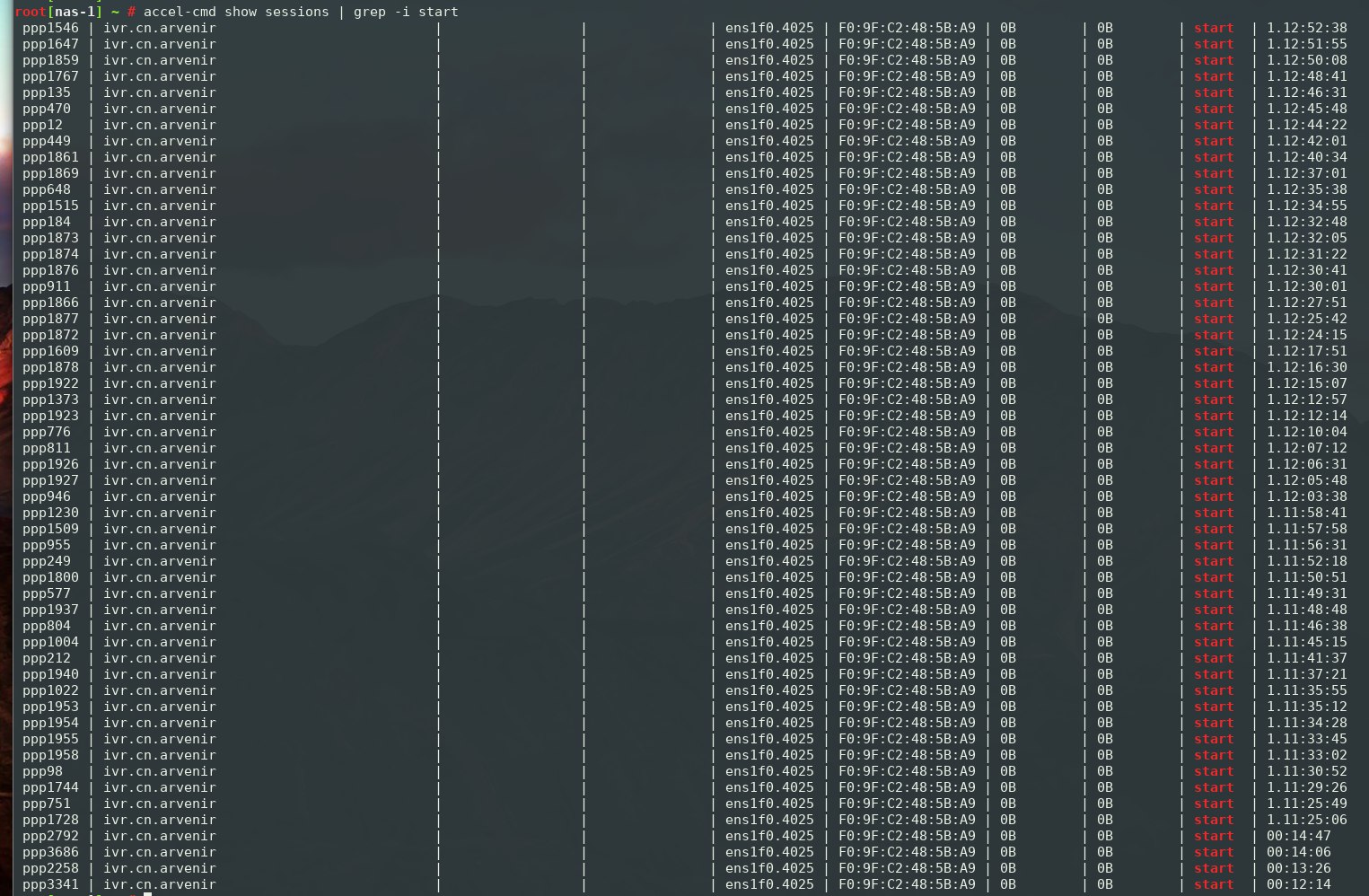Click interface name ppp1509
Screen dimensions: 1369x896
pyautogui.click(x=51, y=529)
